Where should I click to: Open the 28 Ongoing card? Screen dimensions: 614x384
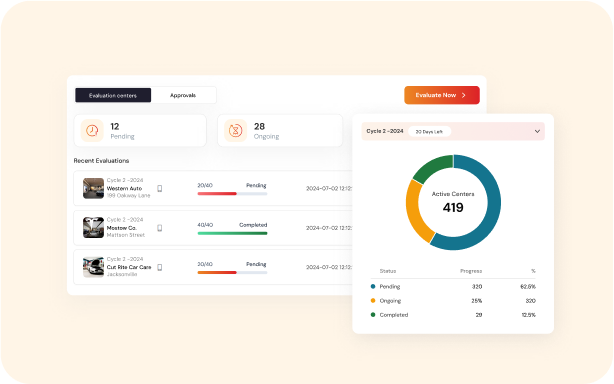point(280,130)
